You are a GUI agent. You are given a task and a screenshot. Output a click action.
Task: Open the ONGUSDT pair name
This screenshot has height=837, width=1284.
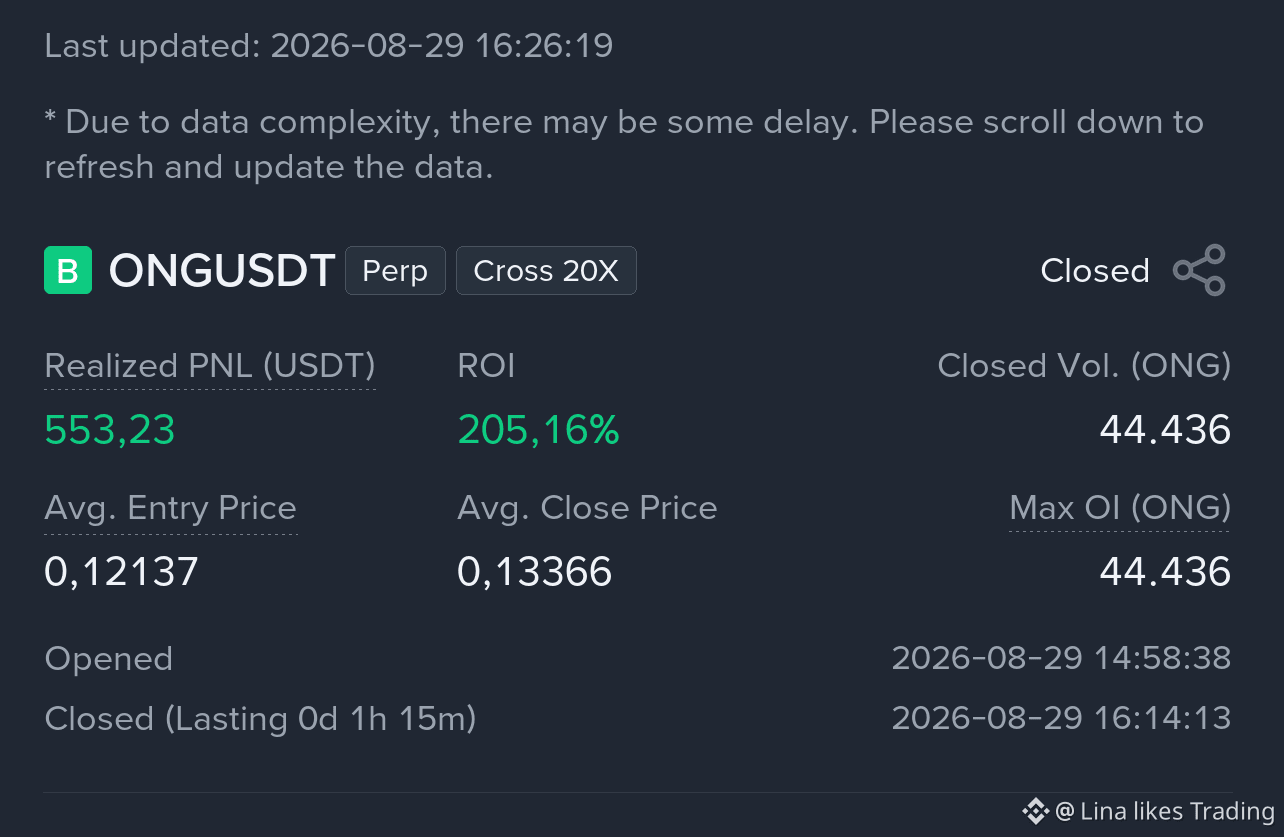pyautogui.click(x=221, y=271)
